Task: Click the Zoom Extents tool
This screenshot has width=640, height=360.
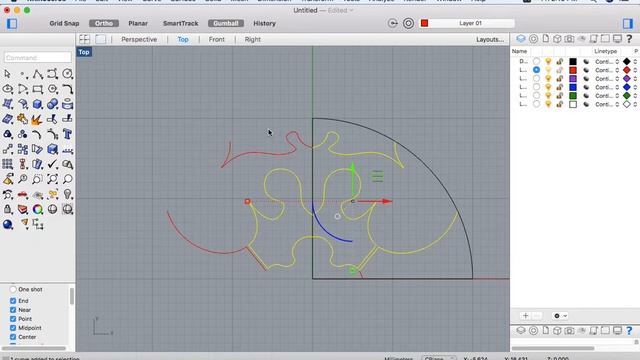Action: pos(53,179)
